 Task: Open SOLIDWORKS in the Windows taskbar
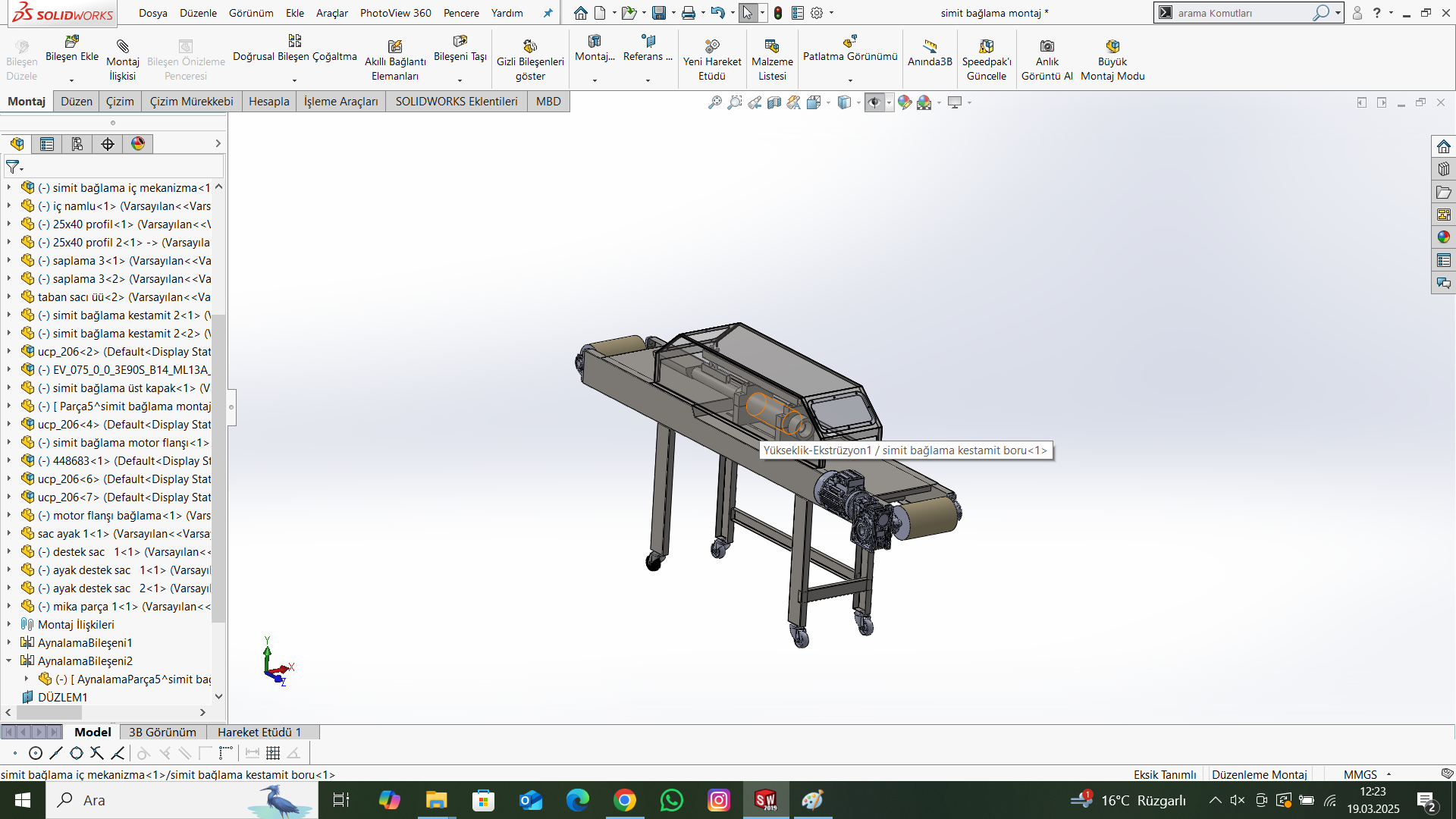tap(765, 800)
